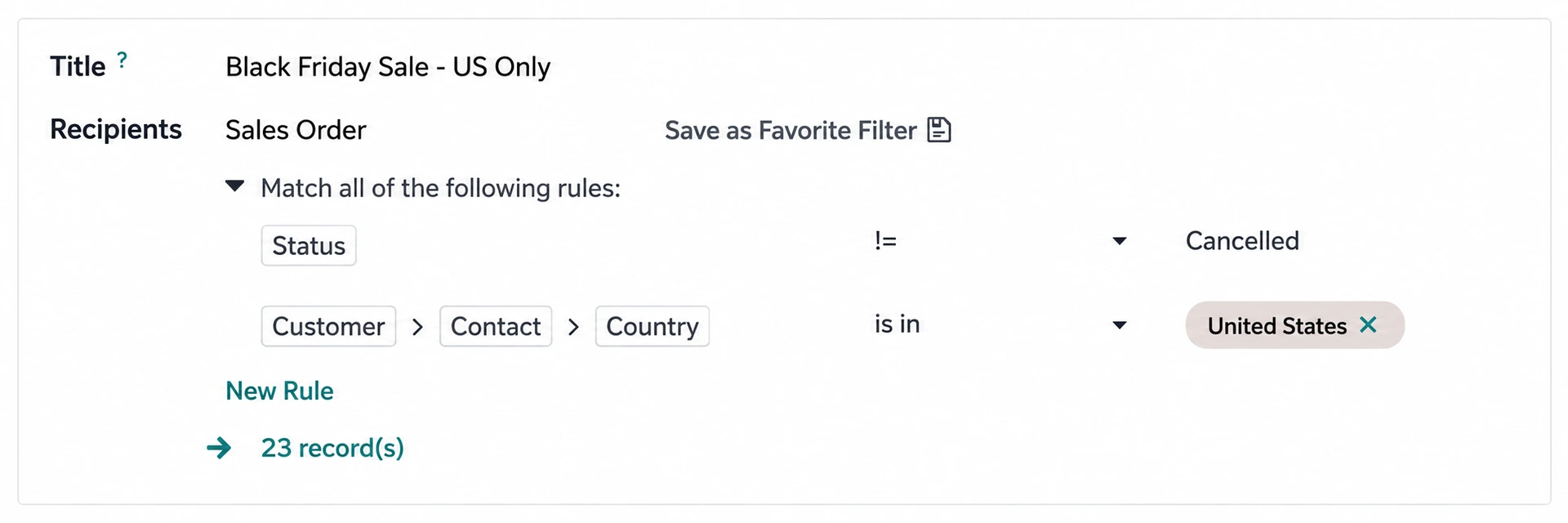This screenshot has width=1568, height=523.
Task: Edit the Black Friday Sale title field
Action: click(x=388, y=66)
